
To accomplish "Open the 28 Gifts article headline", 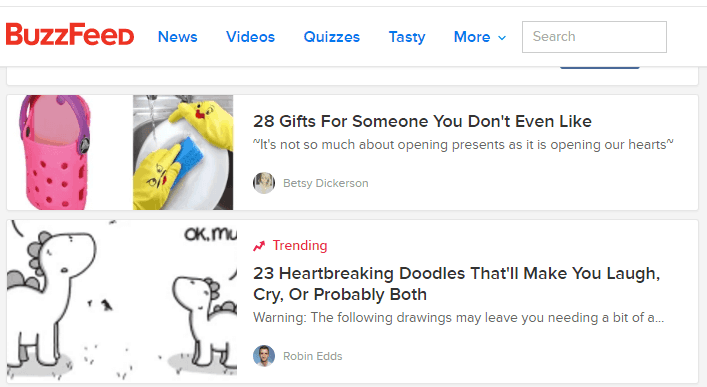I will (422, 121).
